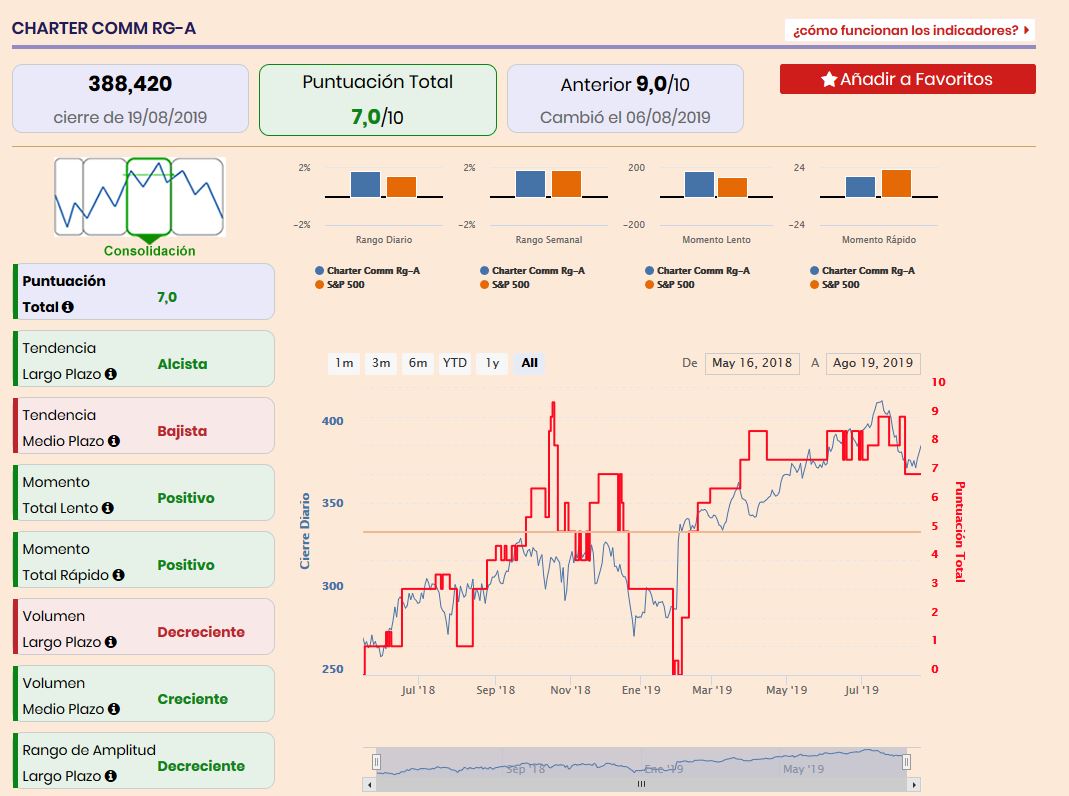Select the YTD time range
The width and height of the screenshot is (1069, 796).
[455, 363]
